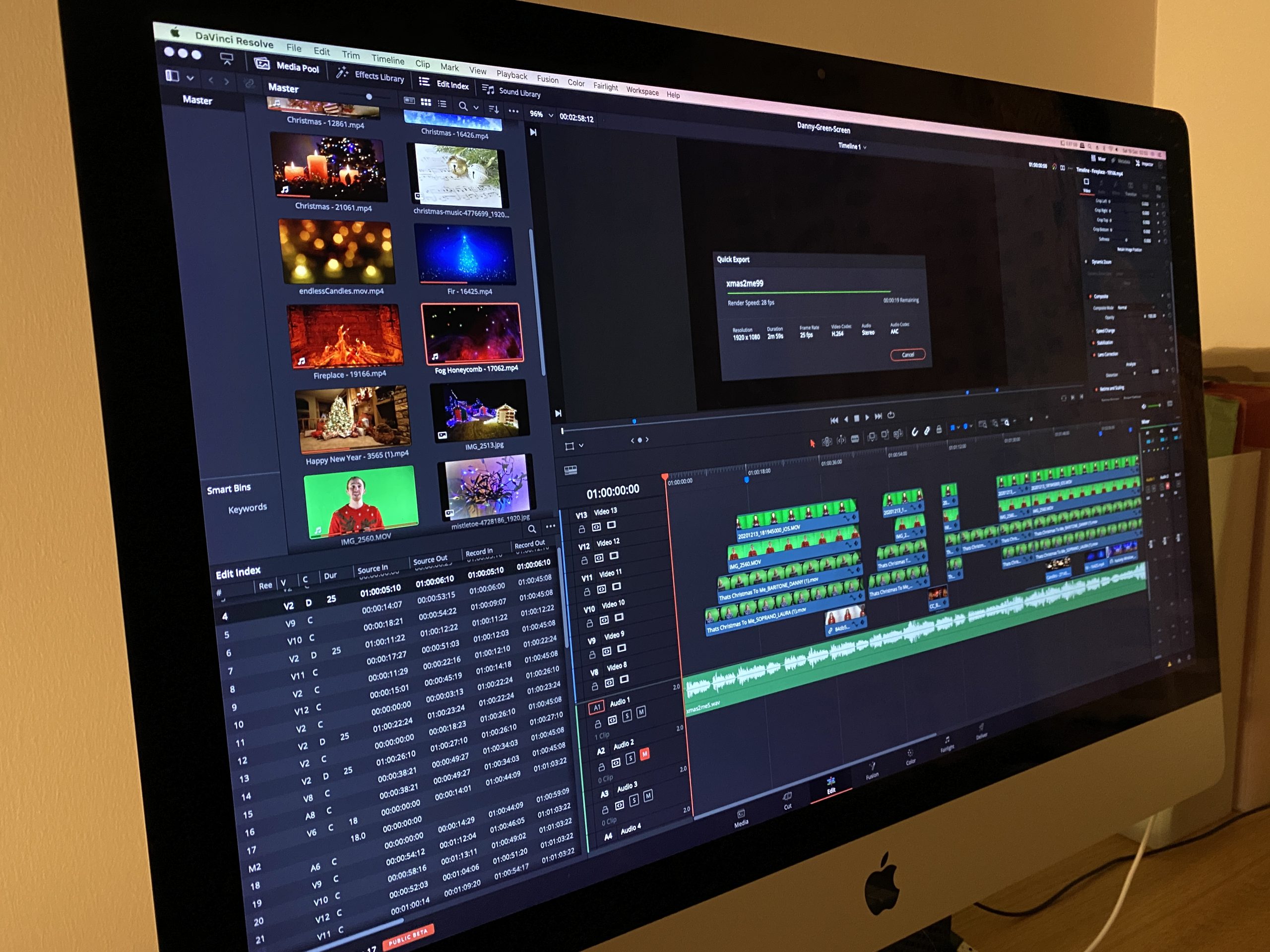Select the trim edit mode tool
The image size is (1270, 952).
pos(827,441)
